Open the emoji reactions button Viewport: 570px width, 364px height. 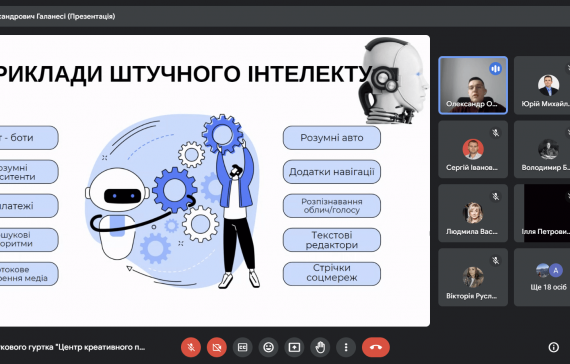pyautogui.click(x=268, y=347)
